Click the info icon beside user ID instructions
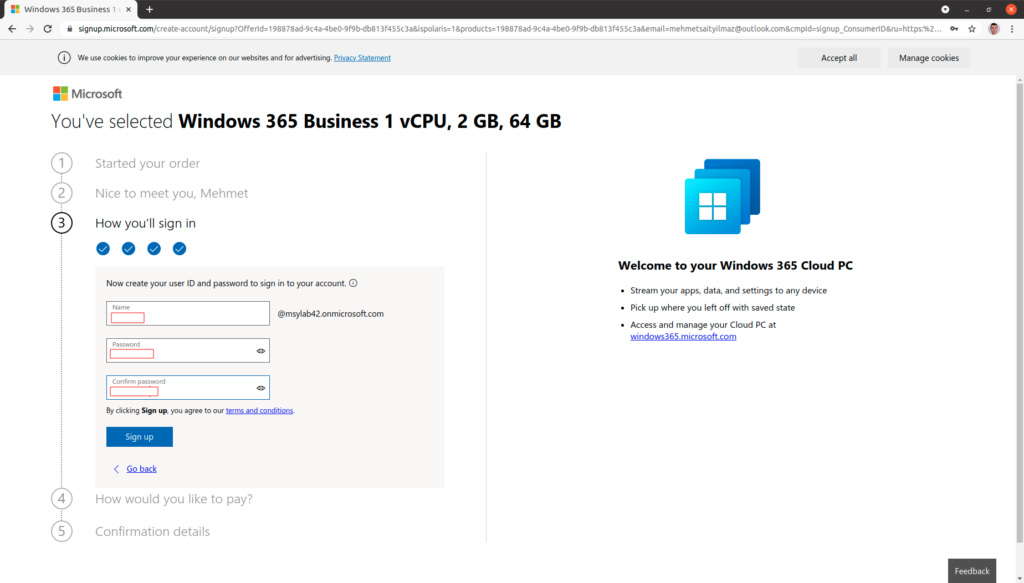Screen dimensions: 1024x583 click(x=353, y=283)
